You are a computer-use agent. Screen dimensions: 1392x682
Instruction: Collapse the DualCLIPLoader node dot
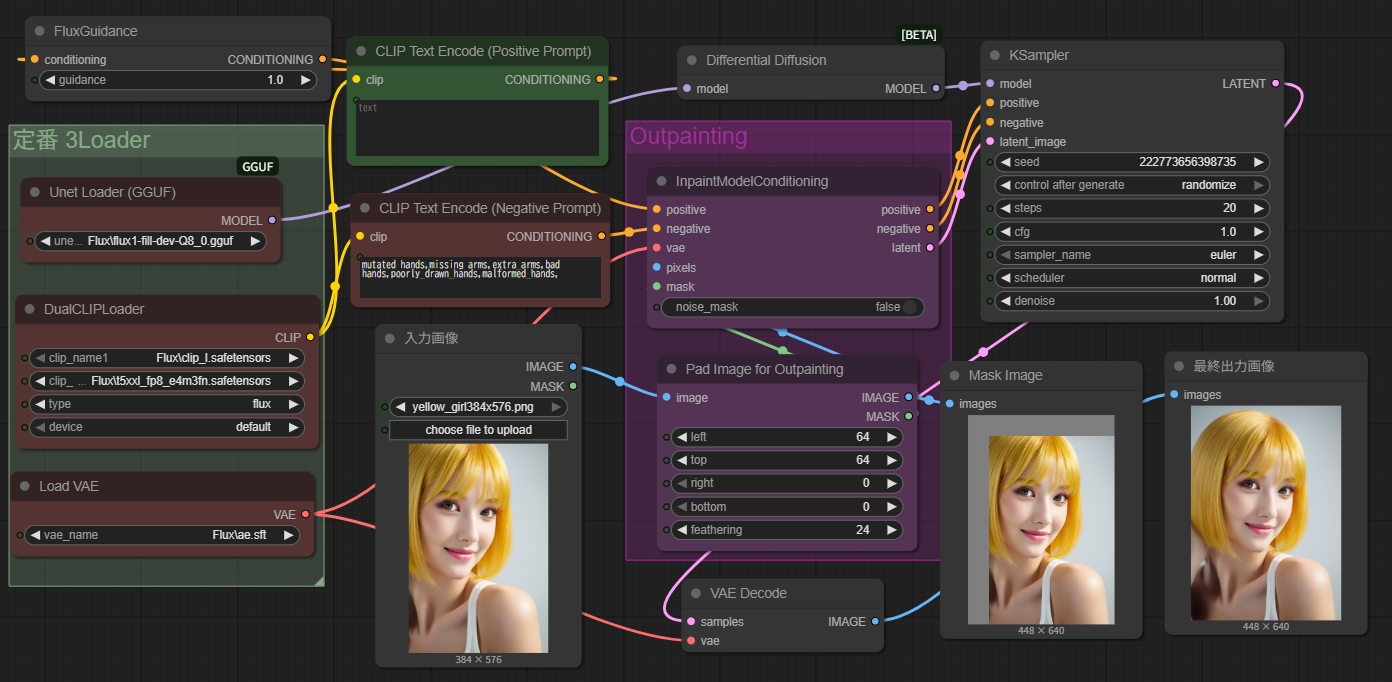point(29,309)
